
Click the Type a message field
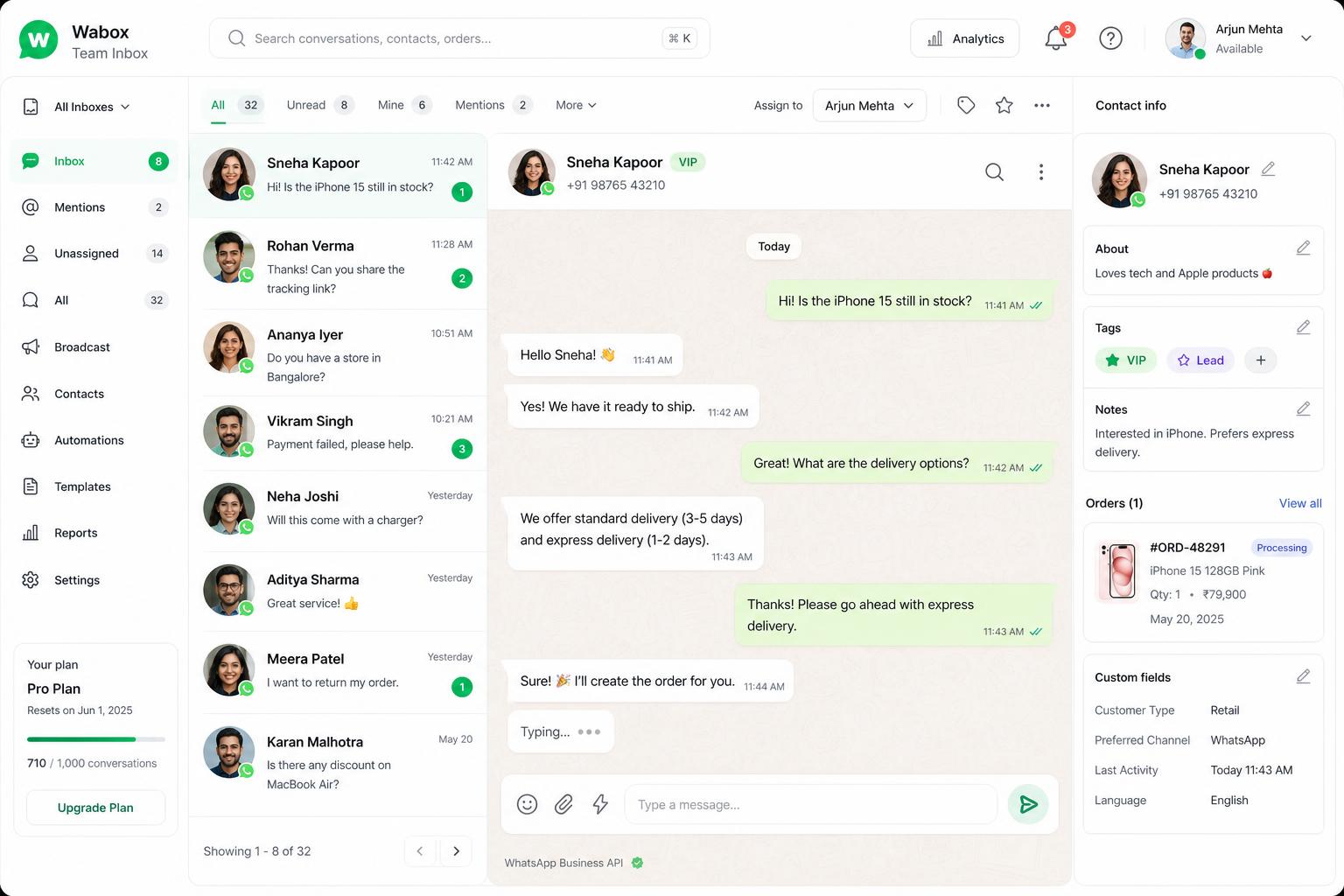coord(810,804)
